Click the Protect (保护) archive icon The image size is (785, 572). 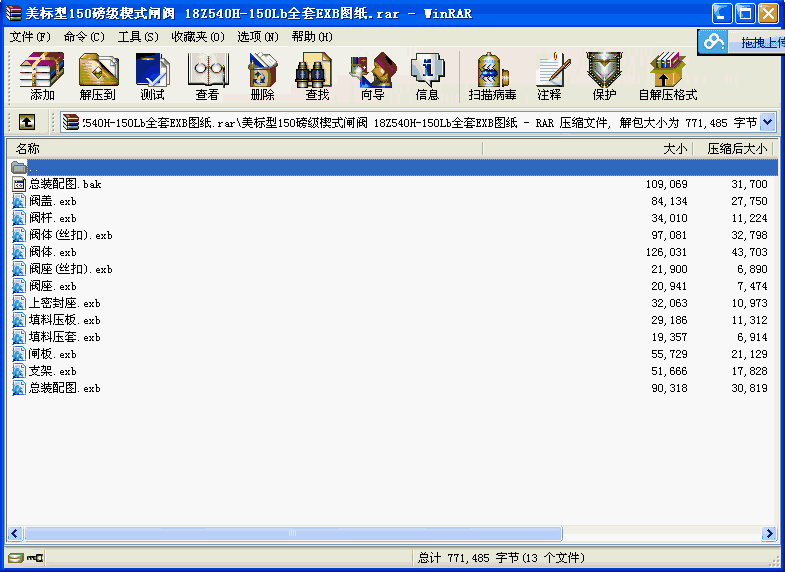604,76
